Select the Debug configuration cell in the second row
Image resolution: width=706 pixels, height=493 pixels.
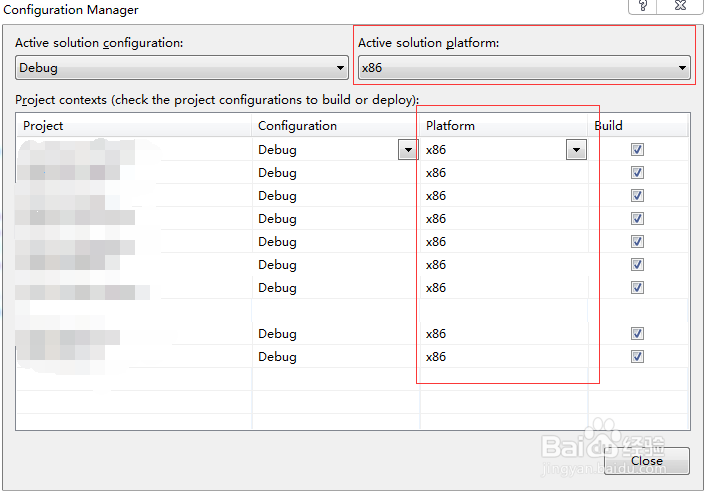[335, 172]
